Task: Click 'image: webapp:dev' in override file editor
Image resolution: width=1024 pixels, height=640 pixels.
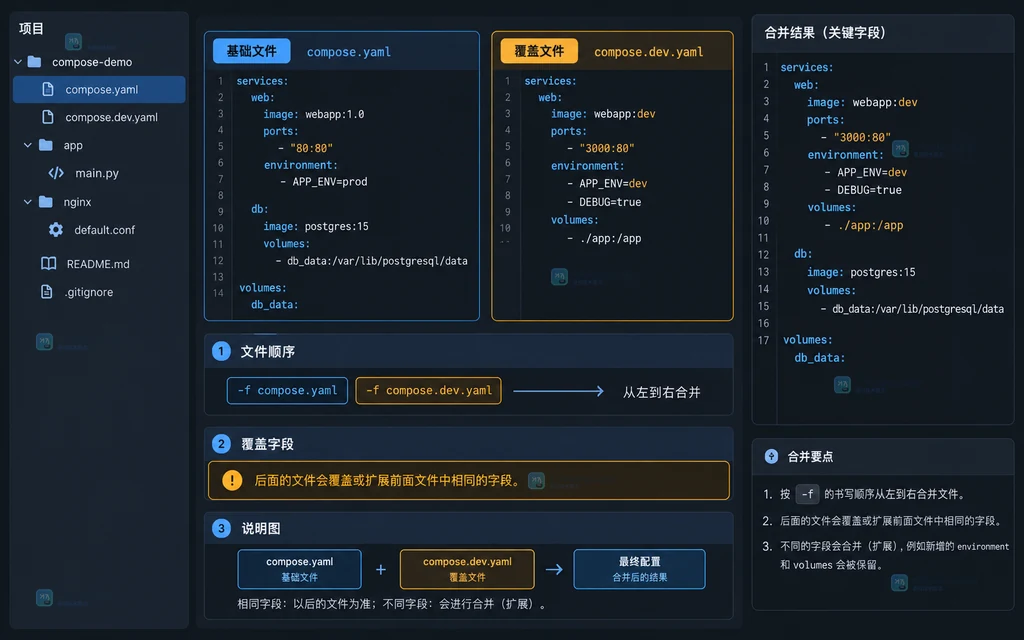Action: coord(603,114)
